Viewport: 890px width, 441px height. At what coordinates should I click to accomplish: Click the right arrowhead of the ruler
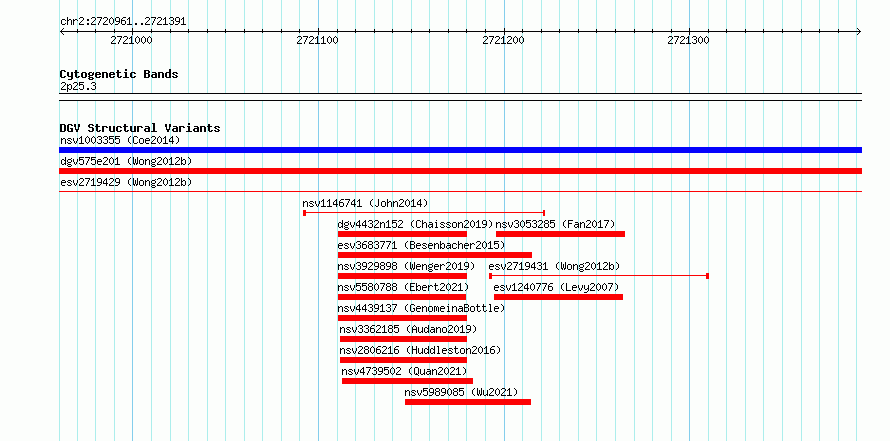click(x=859, y=31)
